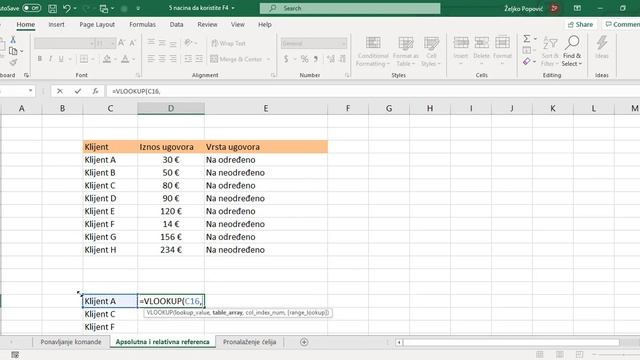Click the horizontal scrollbar left arrow
Image resolution: width=640 pixels, height=360 pixels.
coord(399,342)
